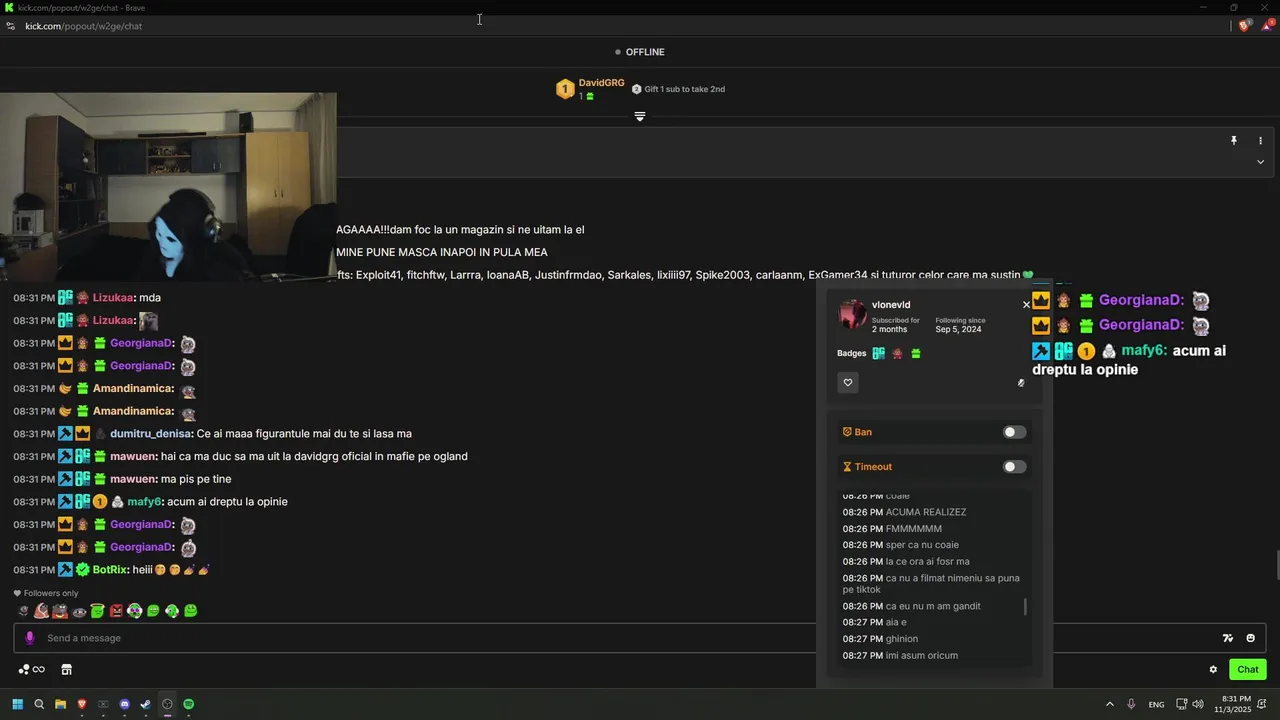Viewport: 1280px width, 720px height.
Task: Click the Send a message input field
Action: tap(640, 638)
